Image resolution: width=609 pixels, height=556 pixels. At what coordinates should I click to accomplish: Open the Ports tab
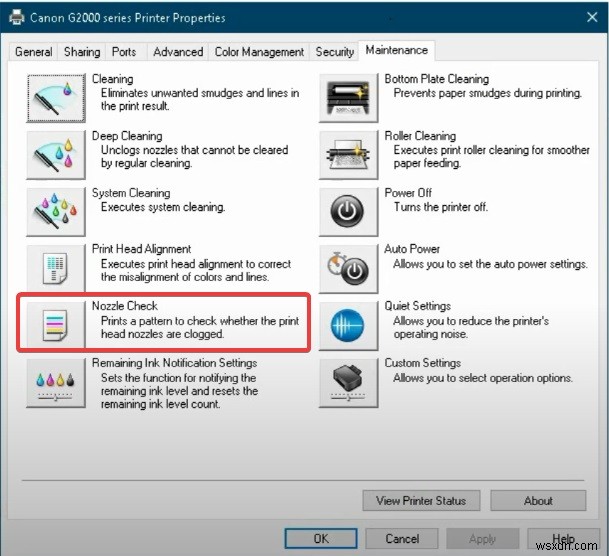[124, 52]
